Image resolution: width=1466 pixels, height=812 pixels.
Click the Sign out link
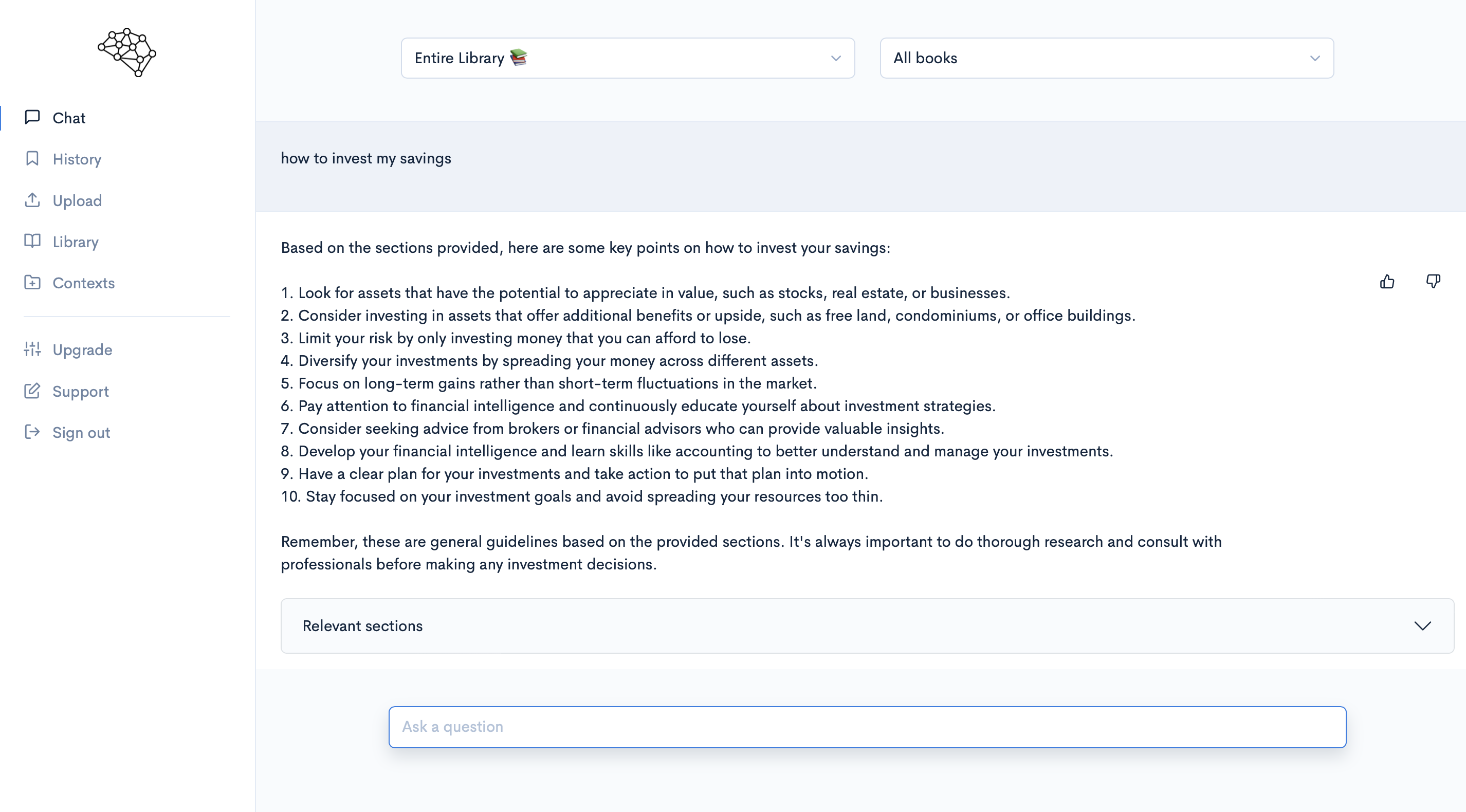pos(81,432)
